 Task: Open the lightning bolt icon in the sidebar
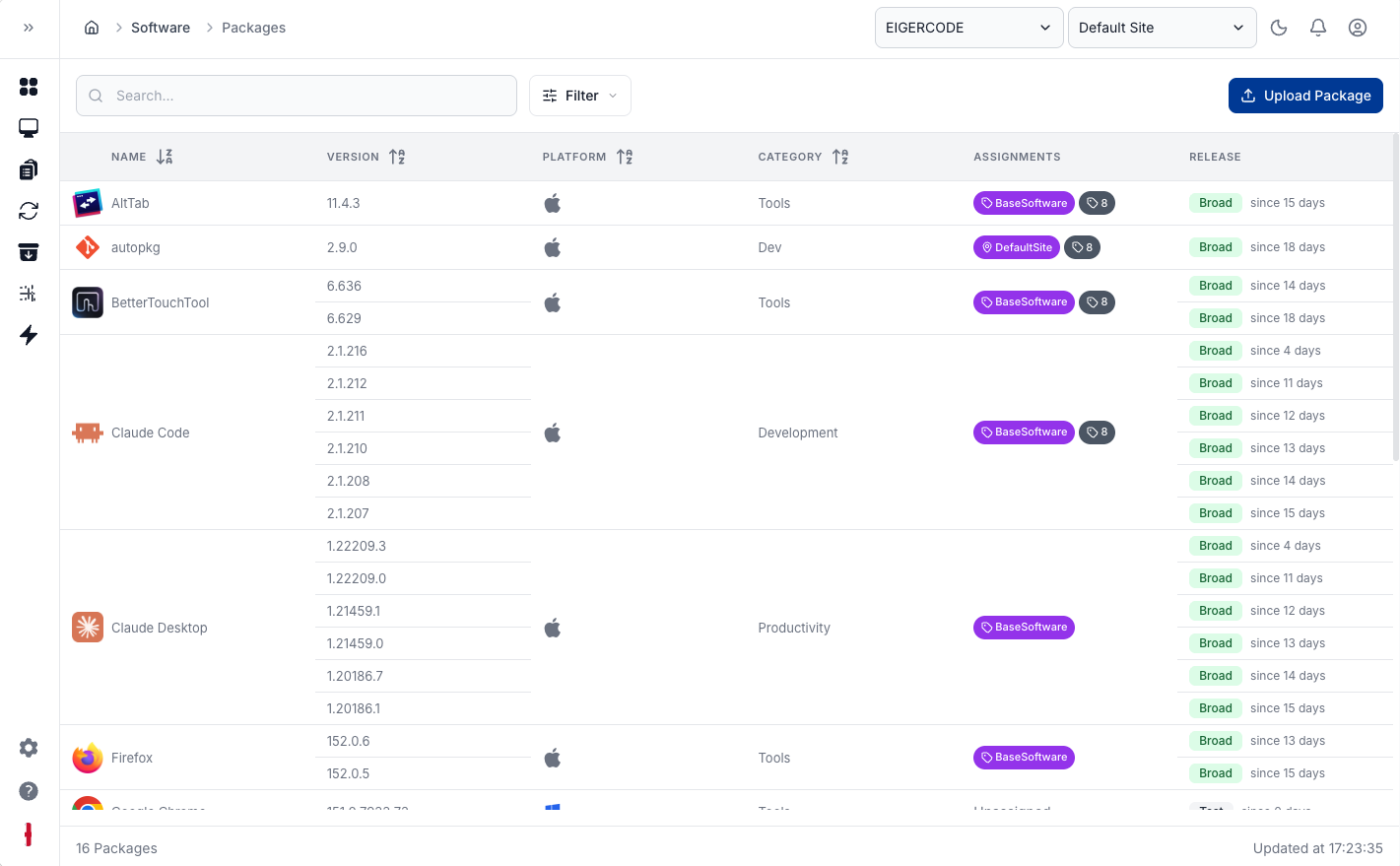click(29, 335)
